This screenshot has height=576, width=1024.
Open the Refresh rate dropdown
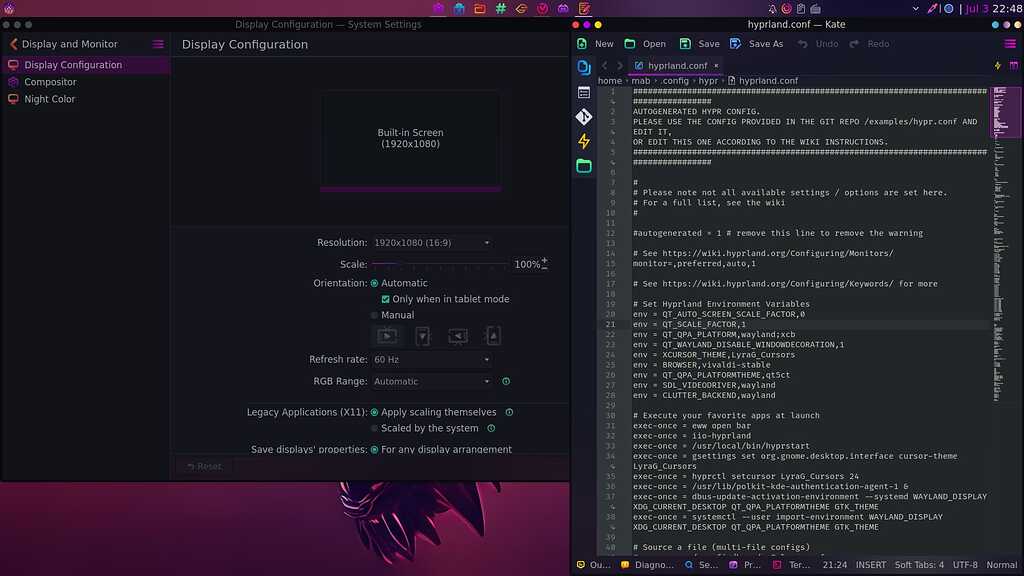click(430, 361)
